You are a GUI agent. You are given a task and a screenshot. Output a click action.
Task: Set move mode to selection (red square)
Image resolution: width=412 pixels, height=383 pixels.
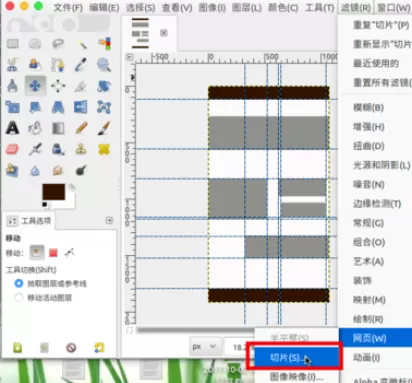(53, 253)
